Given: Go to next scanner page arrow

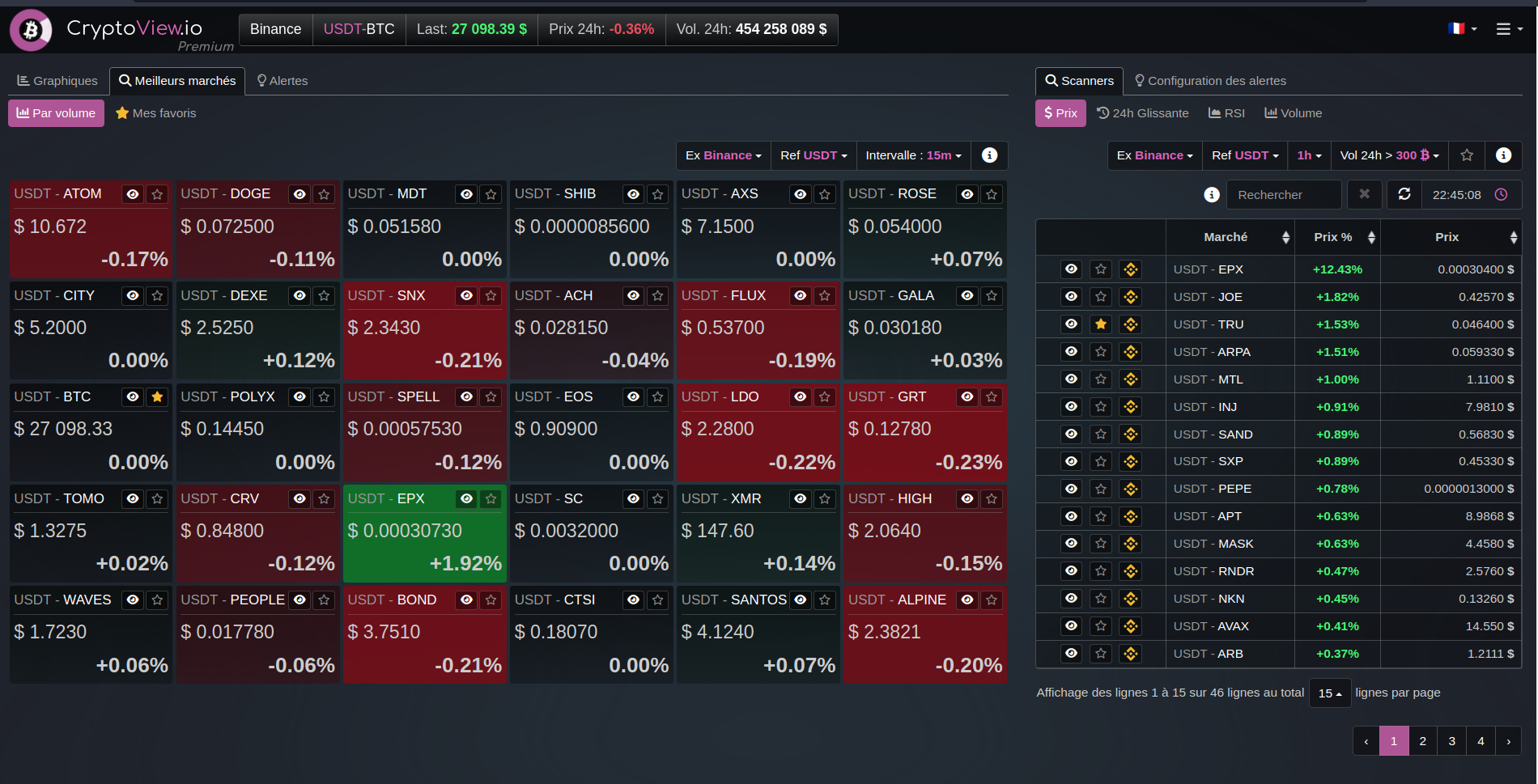Looking at the screenshot, I should click(x=1508, y=741).
